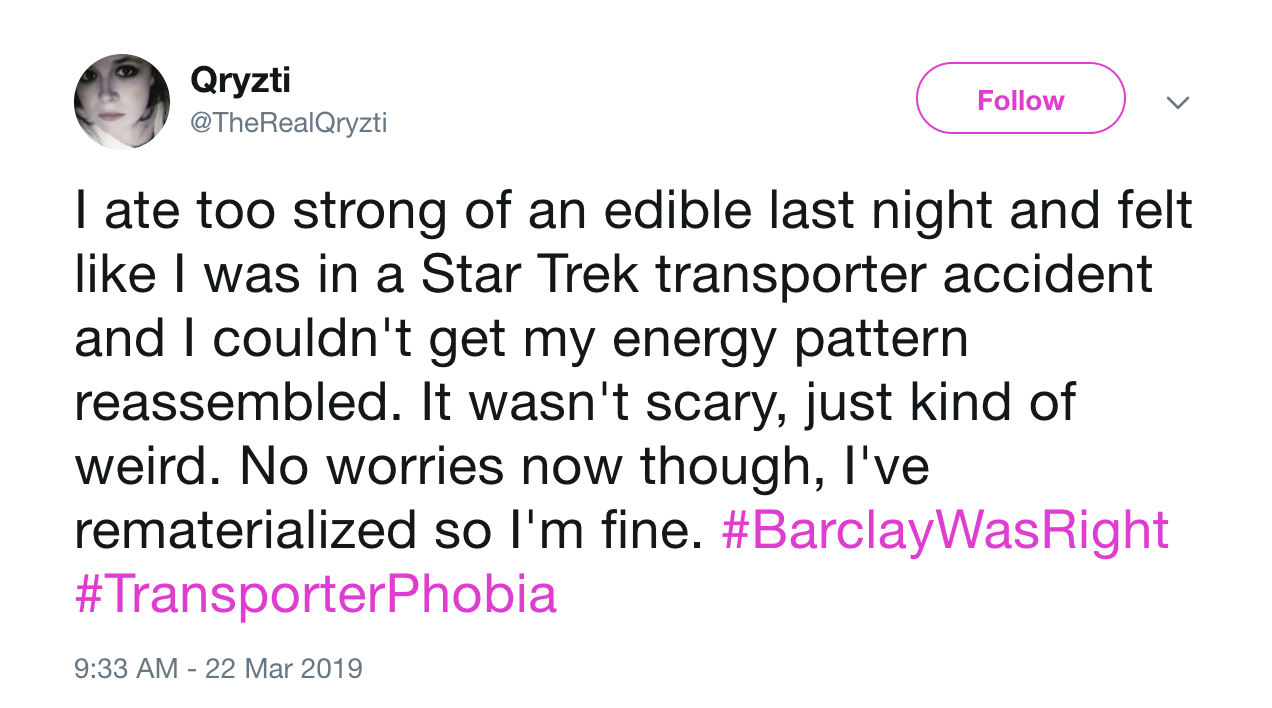Open the tweet via its timestamp
This screenshot has width=1272, height=708.
(x=218, y=668)
